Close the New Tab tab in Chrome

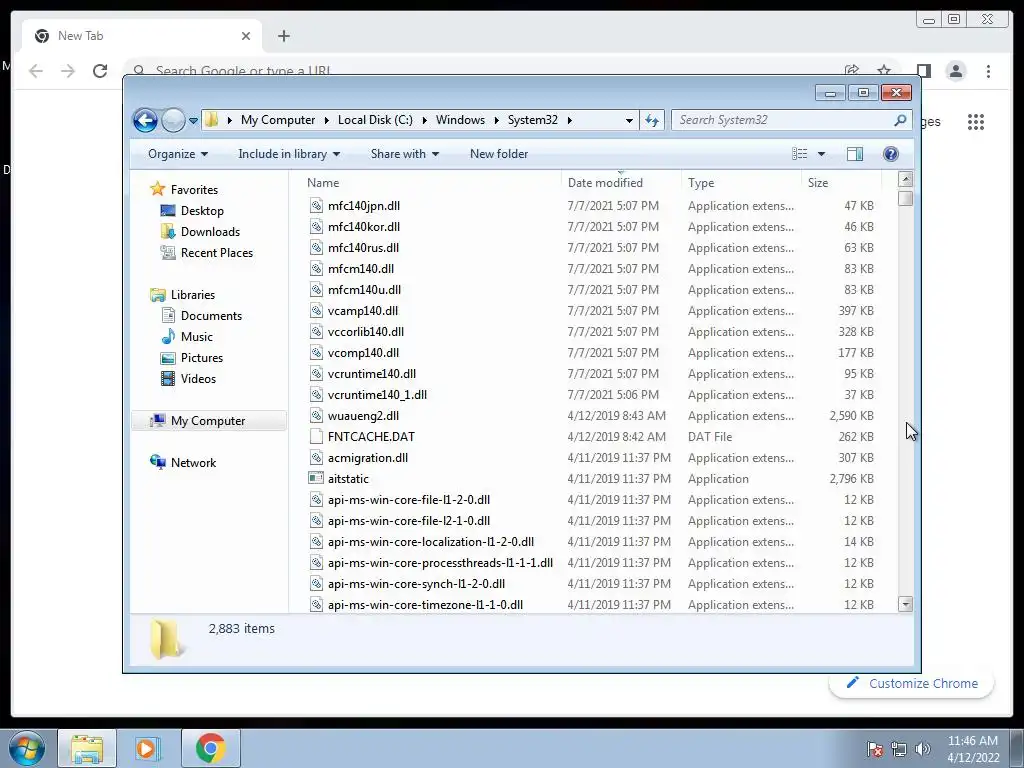[246, 36]
